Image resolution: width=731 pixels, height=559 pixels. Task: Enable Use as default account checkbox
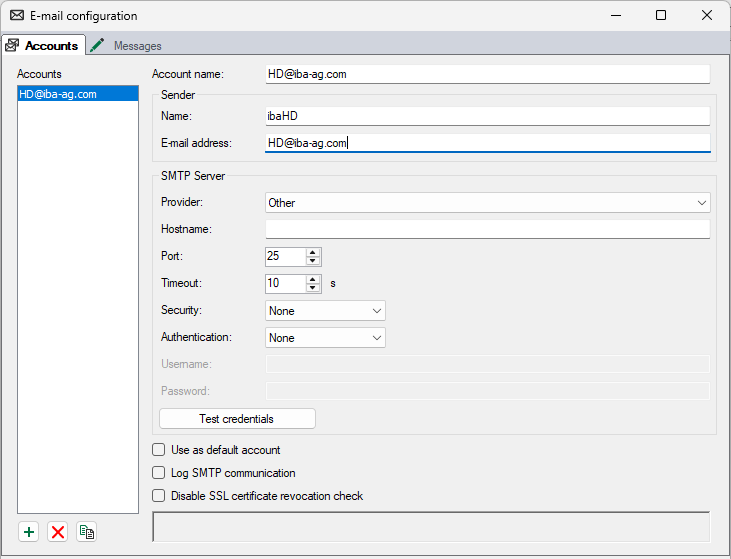(x=159, y=450)
